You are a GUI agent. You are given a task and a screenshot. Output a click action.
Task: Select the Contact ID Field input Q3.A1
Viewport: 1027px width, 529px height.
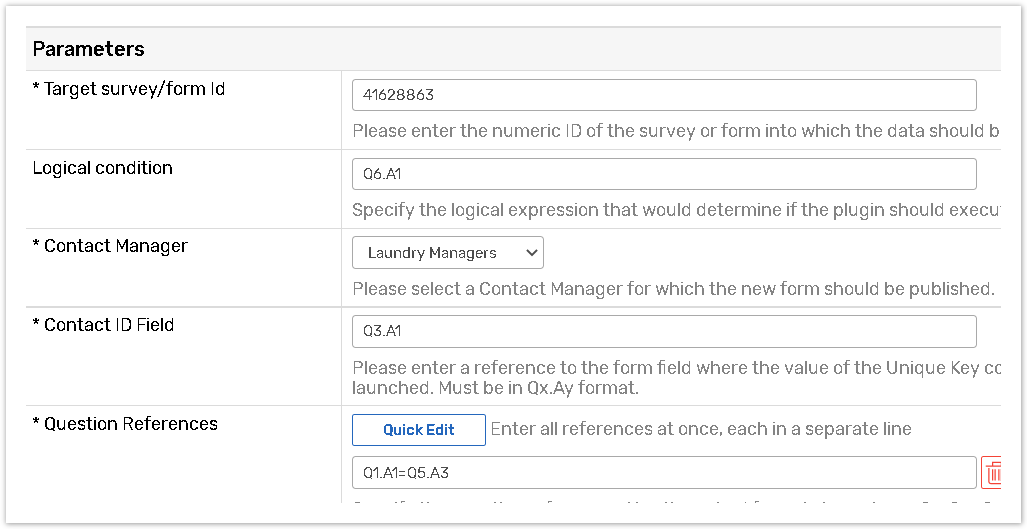[x=663, y=331]
